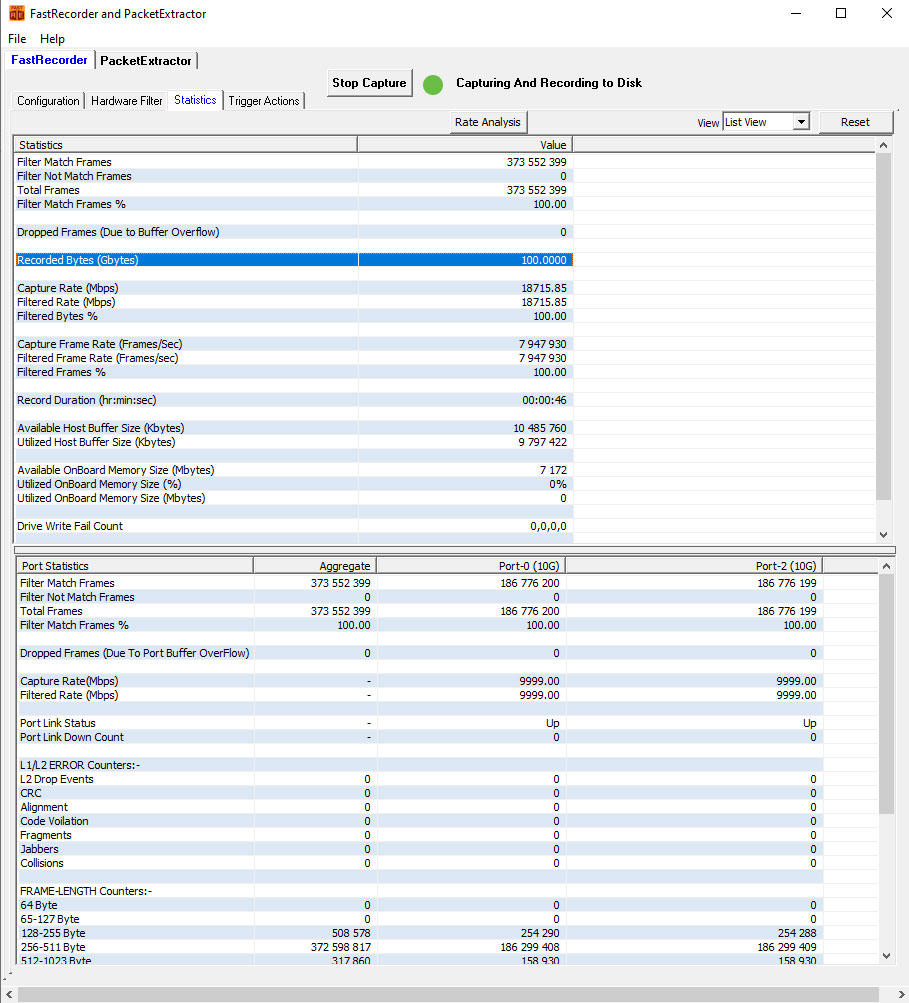Screen dimensions: 909x1003
Task: Select the Utilized OnBoard Memory Size (%) row
Action: pos(294,484)
